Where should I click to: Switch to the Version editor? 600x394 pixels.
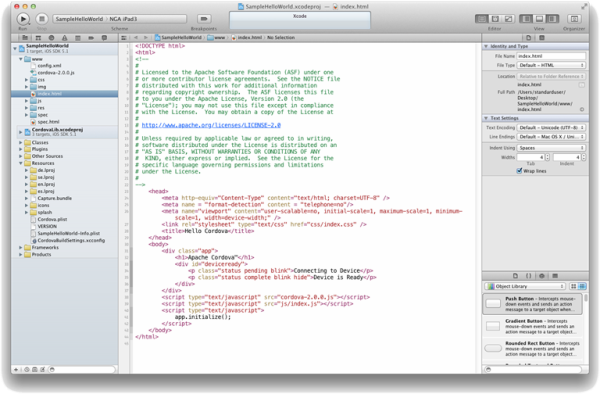coord(508,19)
